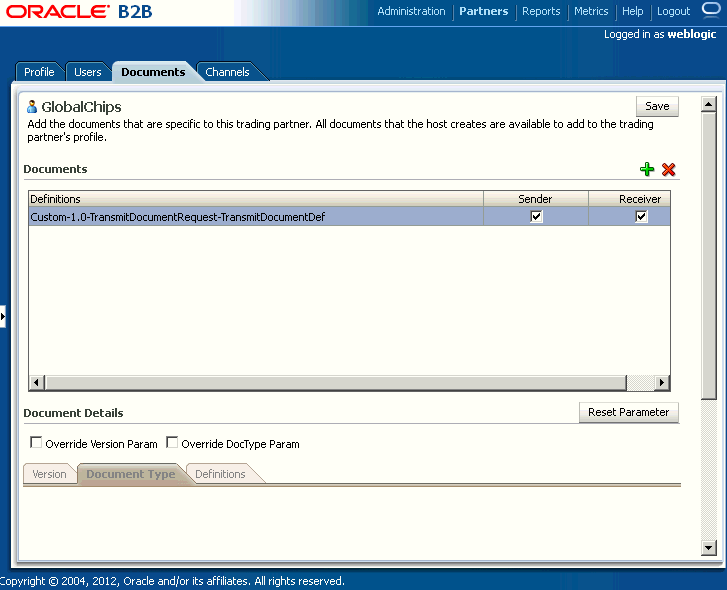Open the Help link

coord(632,11)
